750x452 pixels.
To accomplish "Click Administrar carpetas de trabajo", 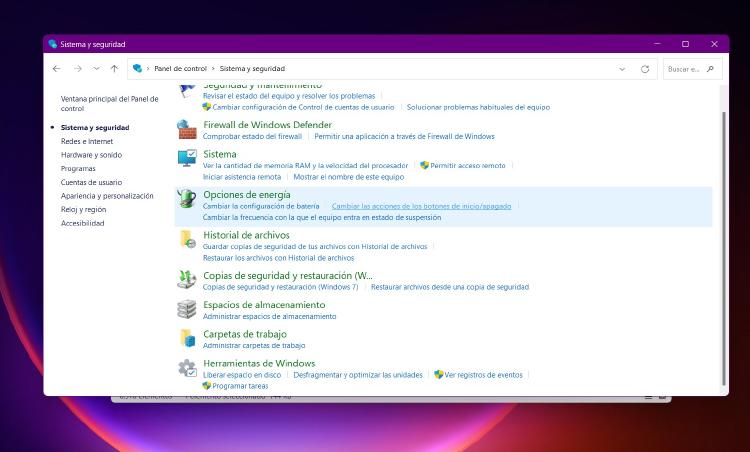I will [x=254, y=345].
